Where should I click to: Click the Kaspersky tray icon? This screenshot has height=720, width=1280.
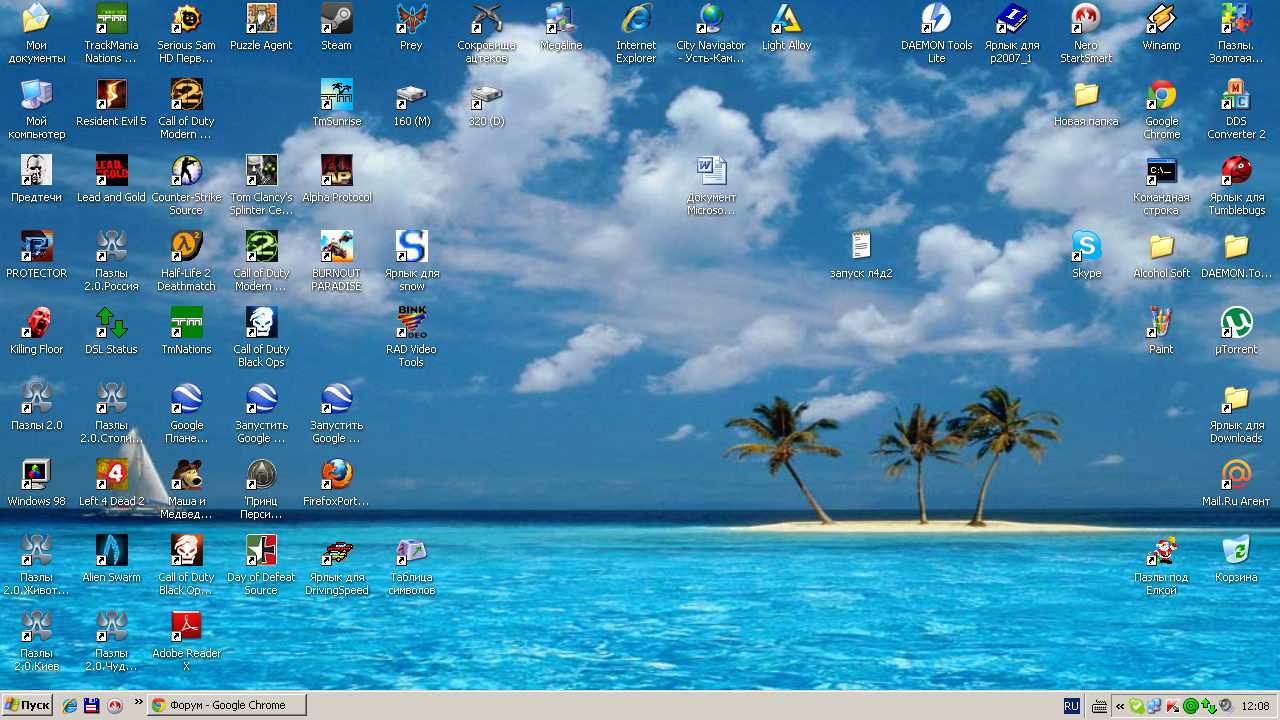(x=1173, y=706)
